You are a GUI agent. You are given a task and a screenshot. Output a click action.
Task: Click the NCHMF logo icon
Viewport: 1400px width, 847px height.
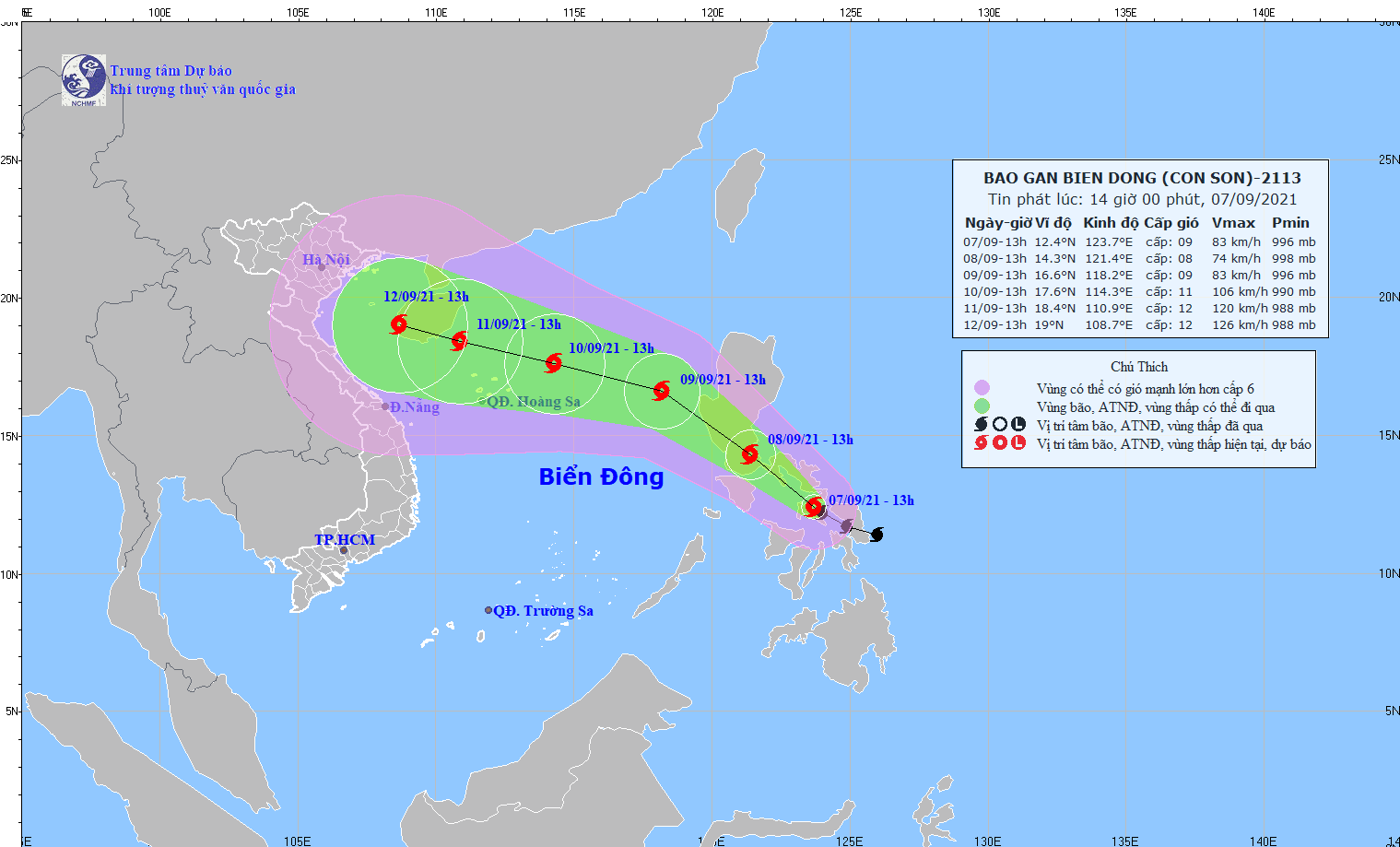pyautogui.click(x=84, y=80)
